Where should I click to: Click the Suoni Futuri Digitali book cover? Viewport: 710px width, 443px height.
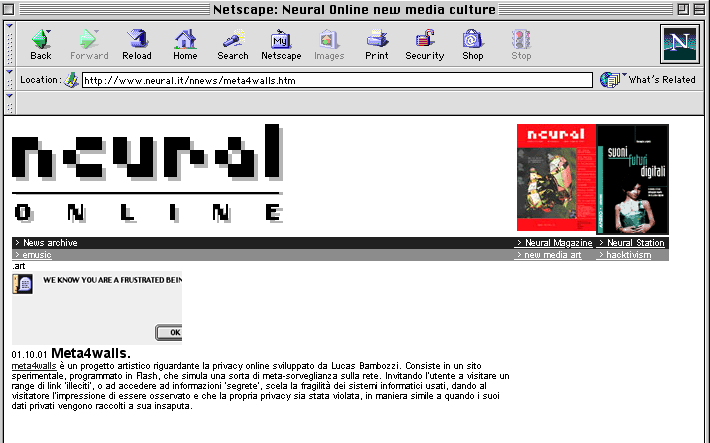[x=633, y=179]
